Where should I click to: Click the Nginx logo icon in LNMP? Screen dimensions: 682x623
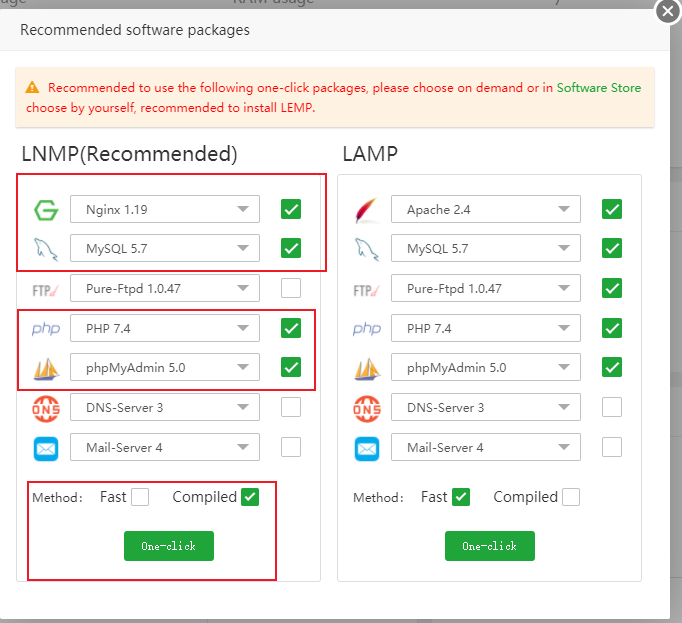[46, 210]
